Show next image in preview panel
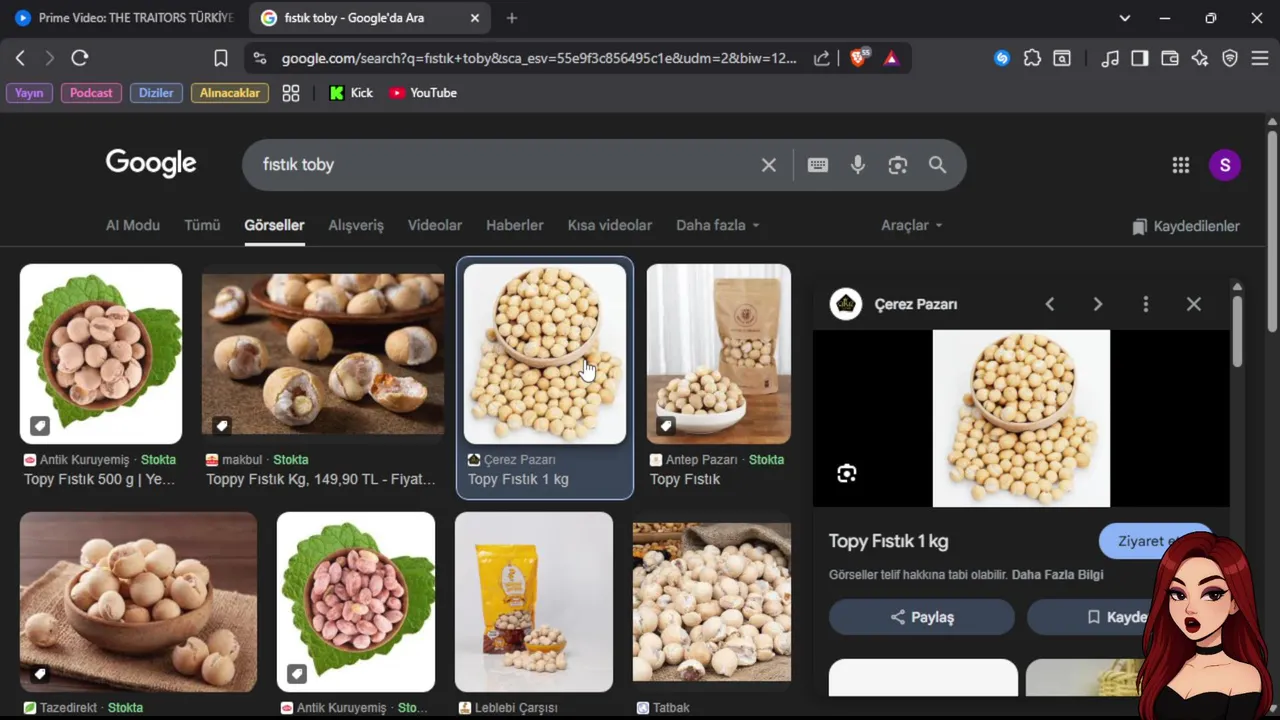The width and height of the screenshot is (1280, 720). coord(1098,304)
